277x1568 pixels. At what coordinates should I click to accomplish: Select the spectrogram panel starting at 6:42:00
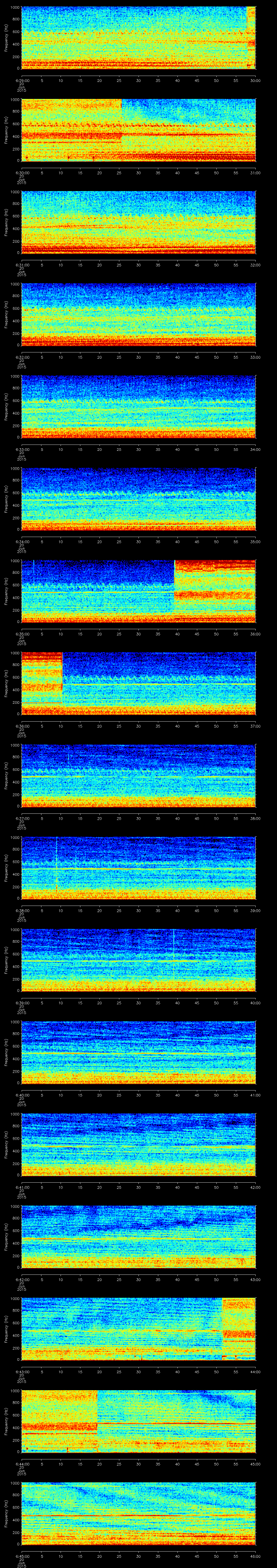138,1237
